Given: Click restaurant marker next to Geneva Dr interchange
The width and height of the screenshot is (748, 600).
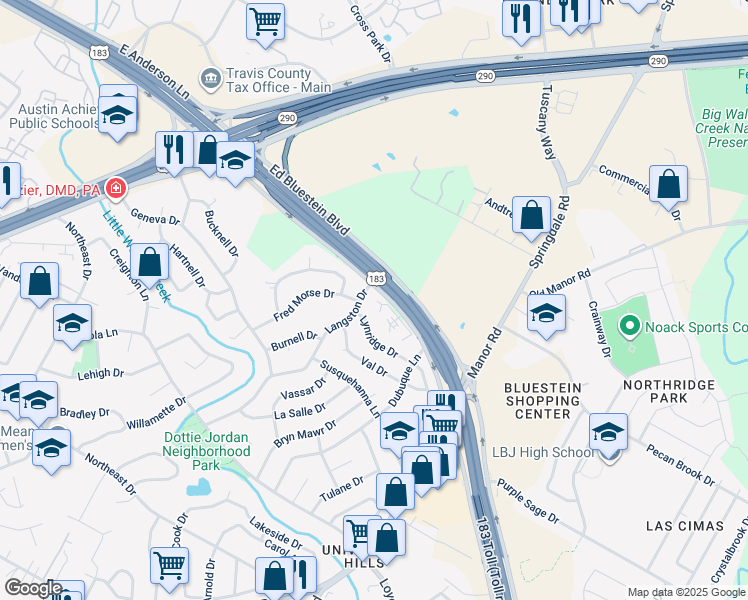Looking at the screenshot, I should click(174, 151).
